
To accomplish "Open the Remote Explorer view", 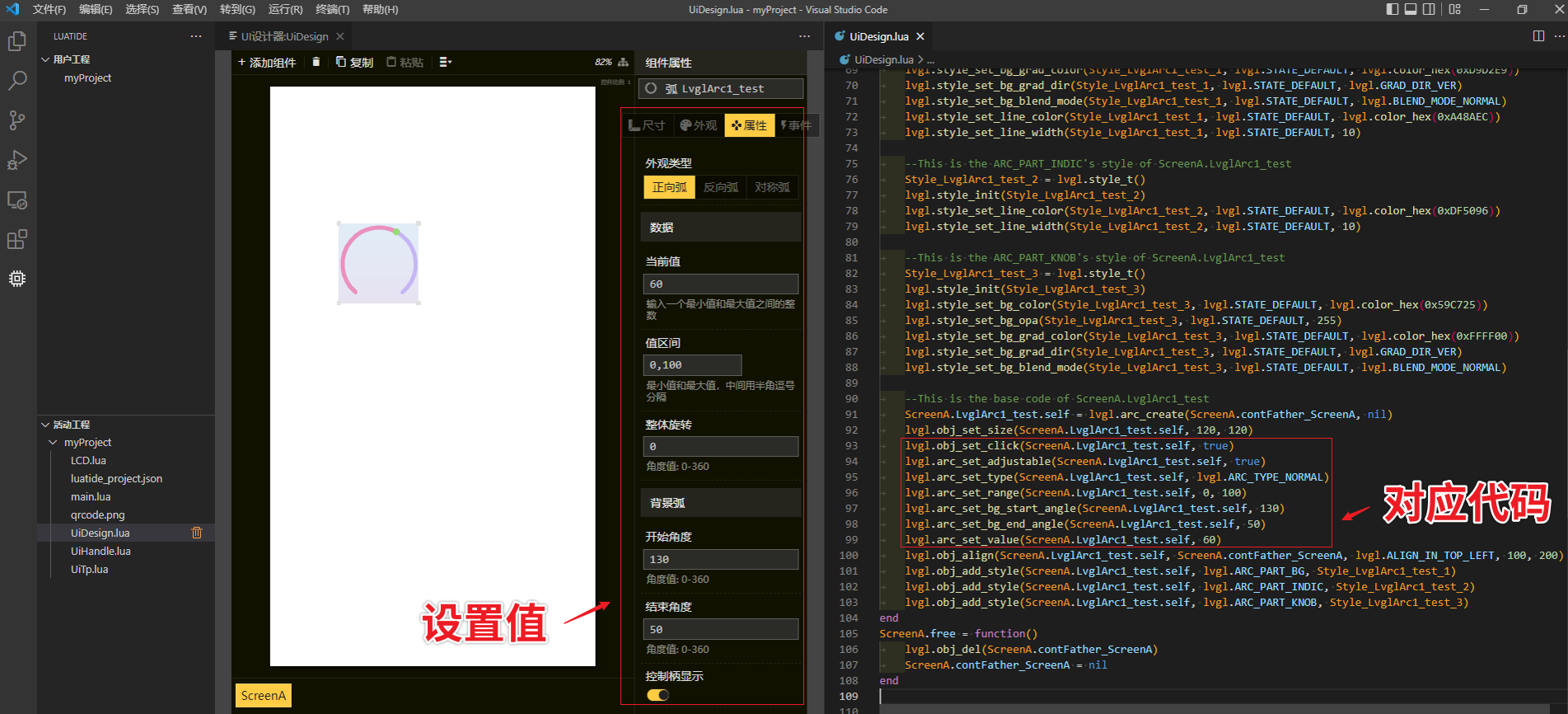I will point(17,200).
